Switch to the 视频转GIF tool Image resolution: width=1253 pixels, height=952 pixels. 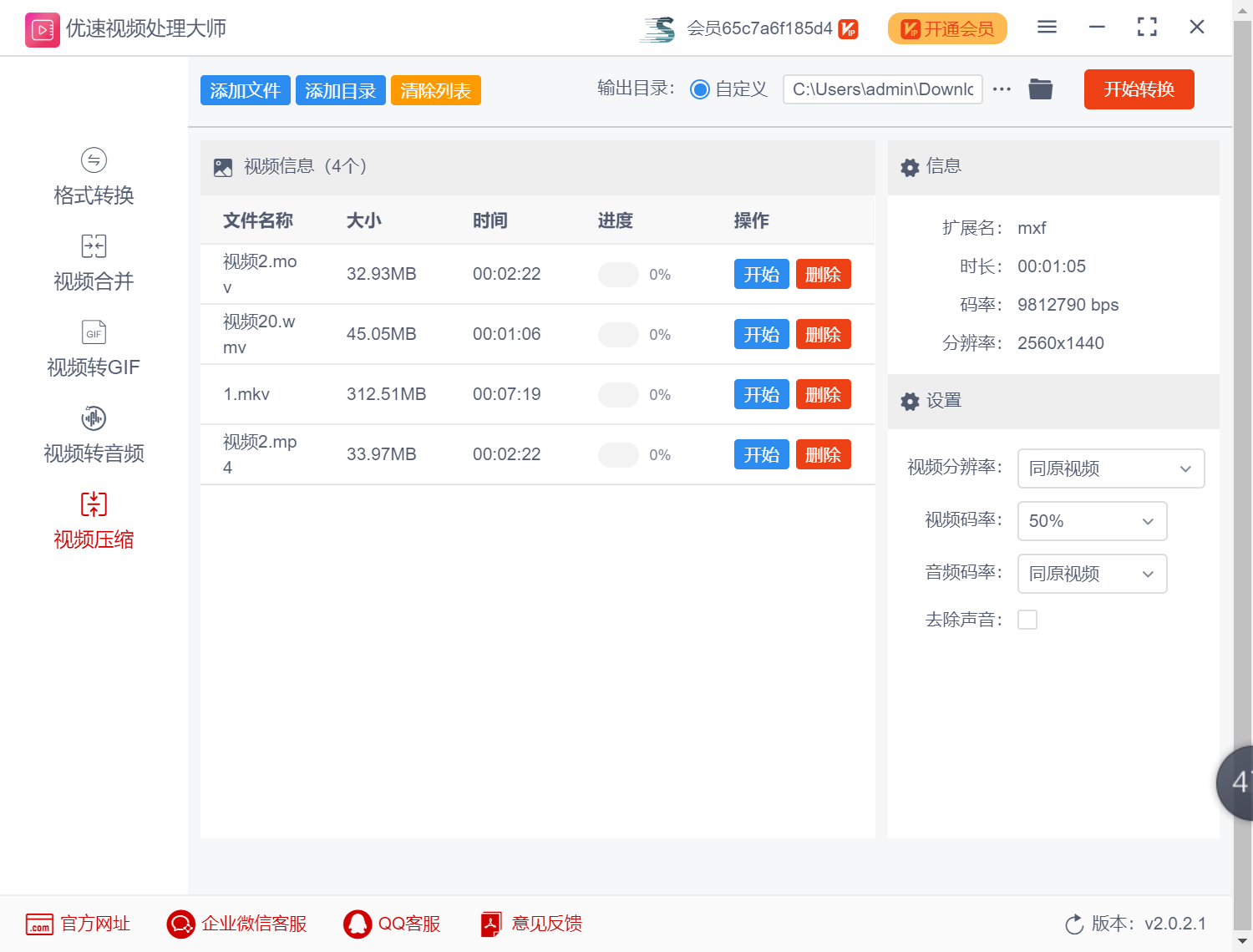93,349
